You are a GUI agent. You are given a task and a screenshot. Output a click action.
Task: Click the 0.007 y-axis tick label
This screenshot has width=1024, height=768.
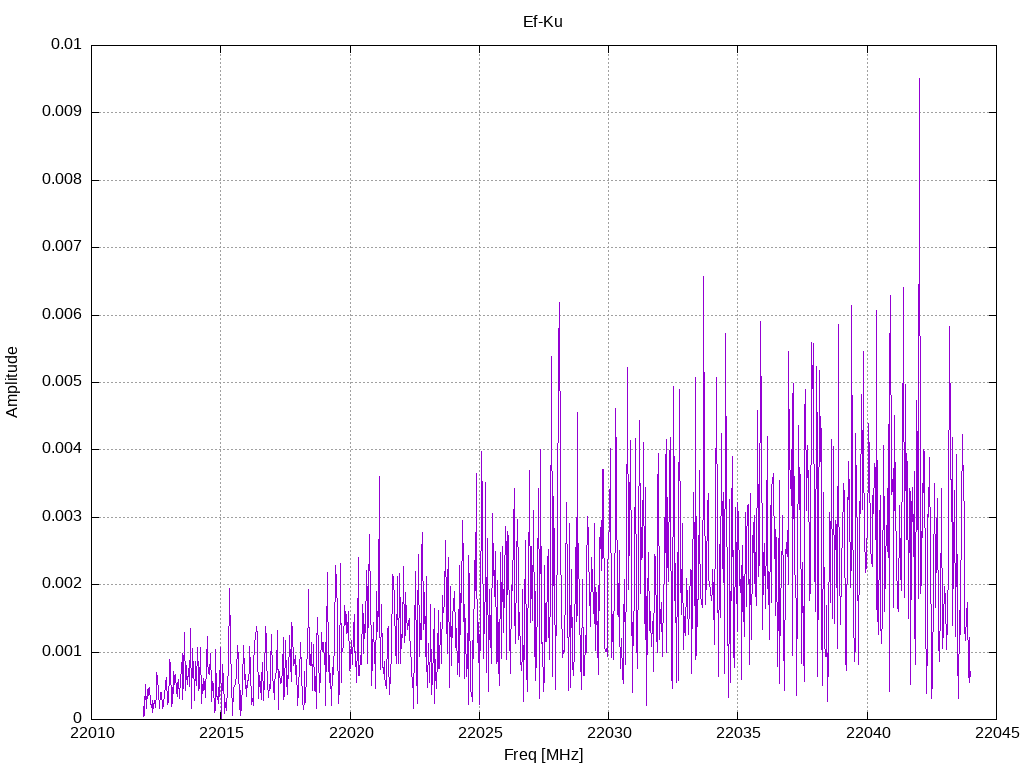61,247
